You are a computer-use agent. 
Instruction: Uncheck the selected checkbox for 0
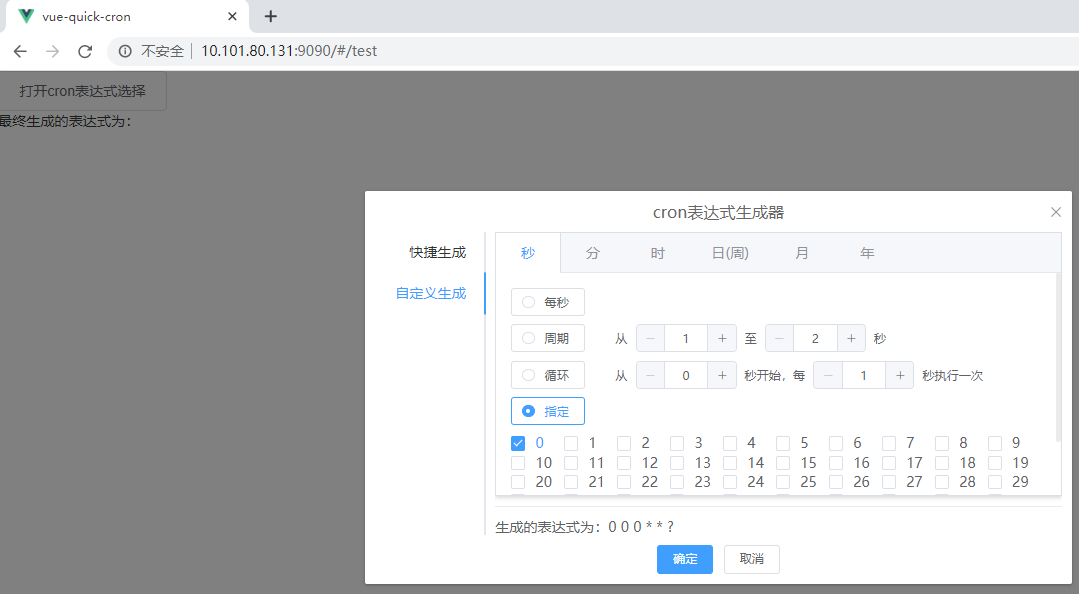(518, 442)
